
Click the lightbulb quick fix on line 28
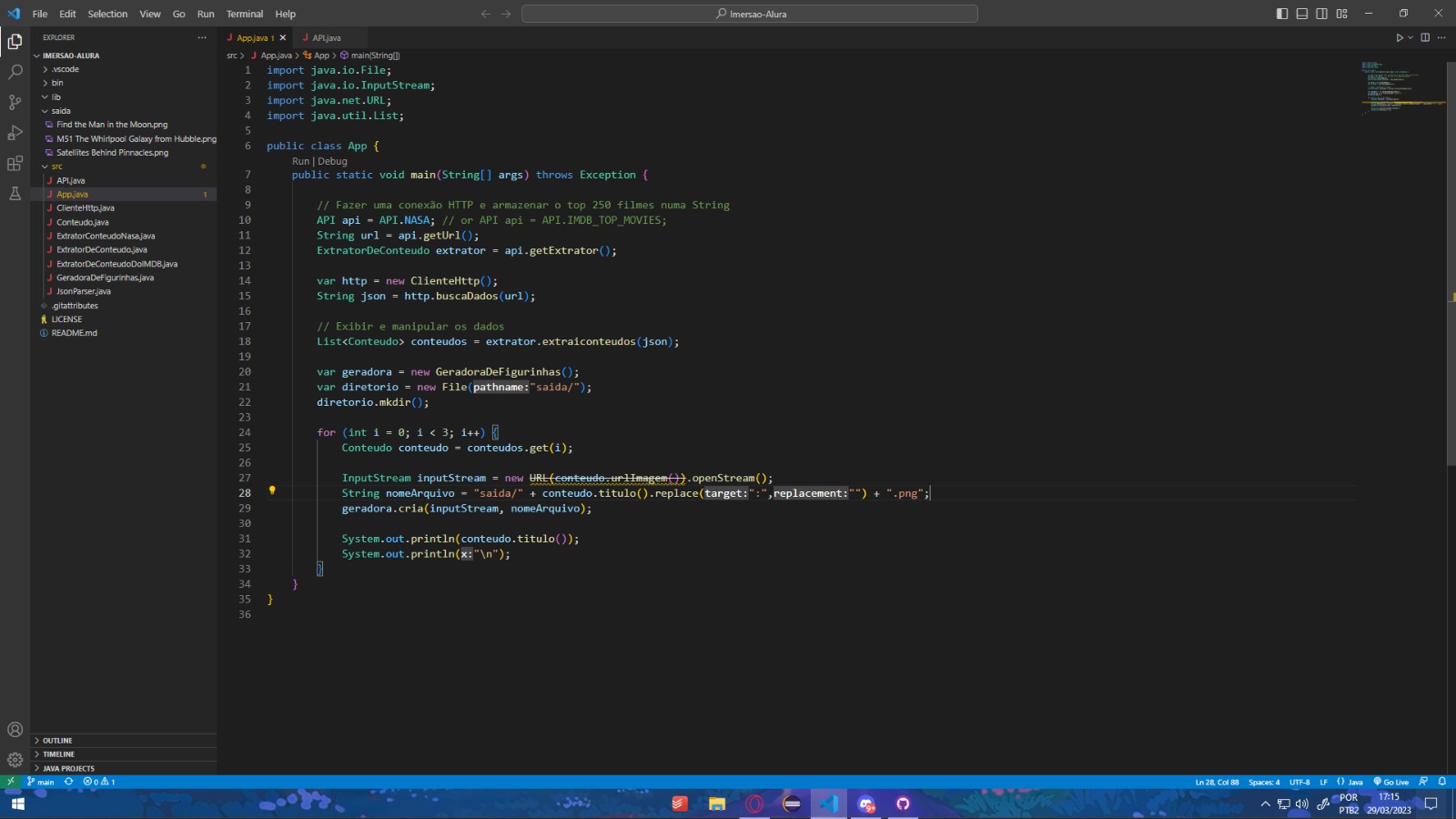click(273, 492)
